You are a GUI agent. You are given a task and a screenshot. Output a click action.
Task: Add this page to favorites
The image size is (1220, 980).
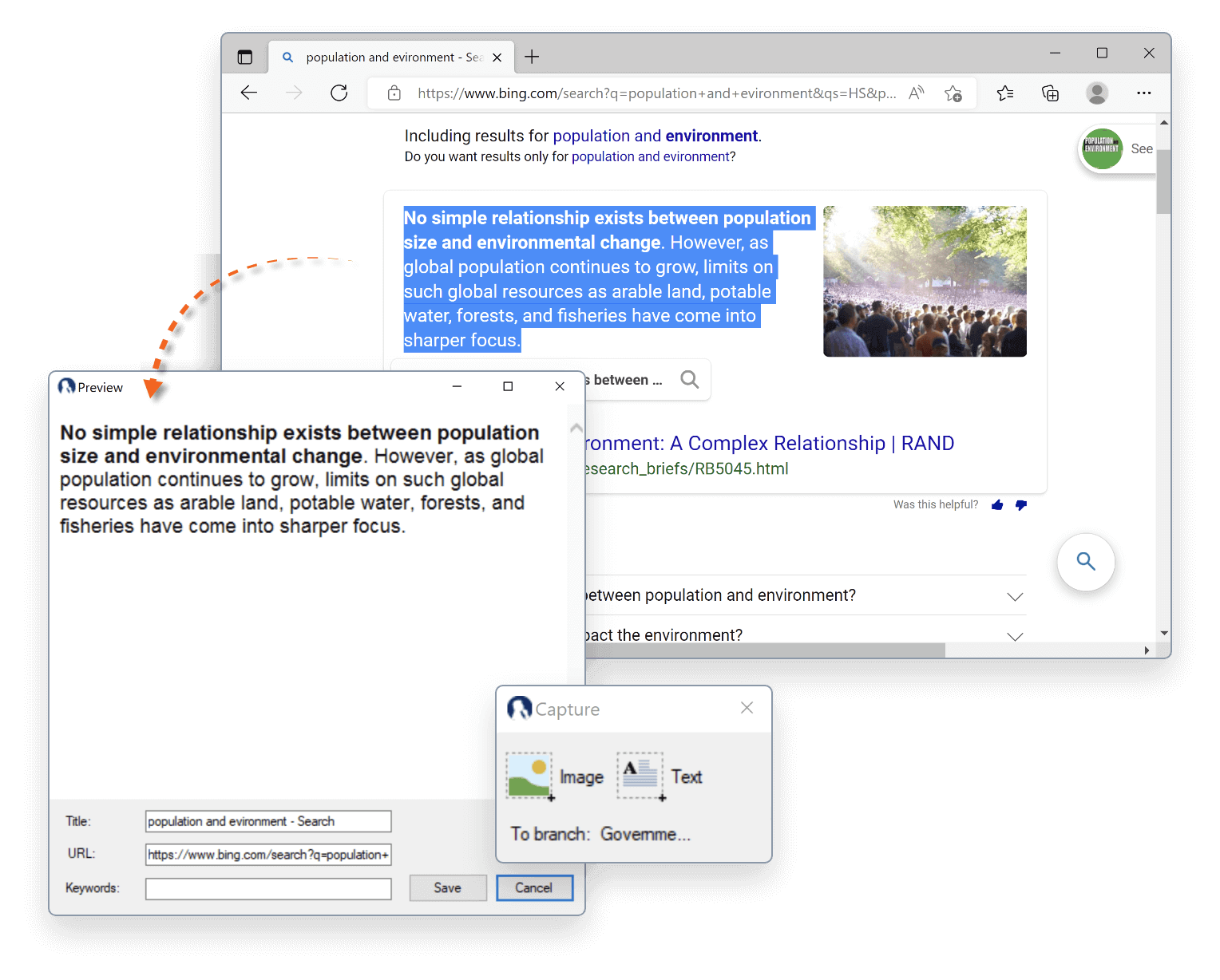[x=953, y=93]
